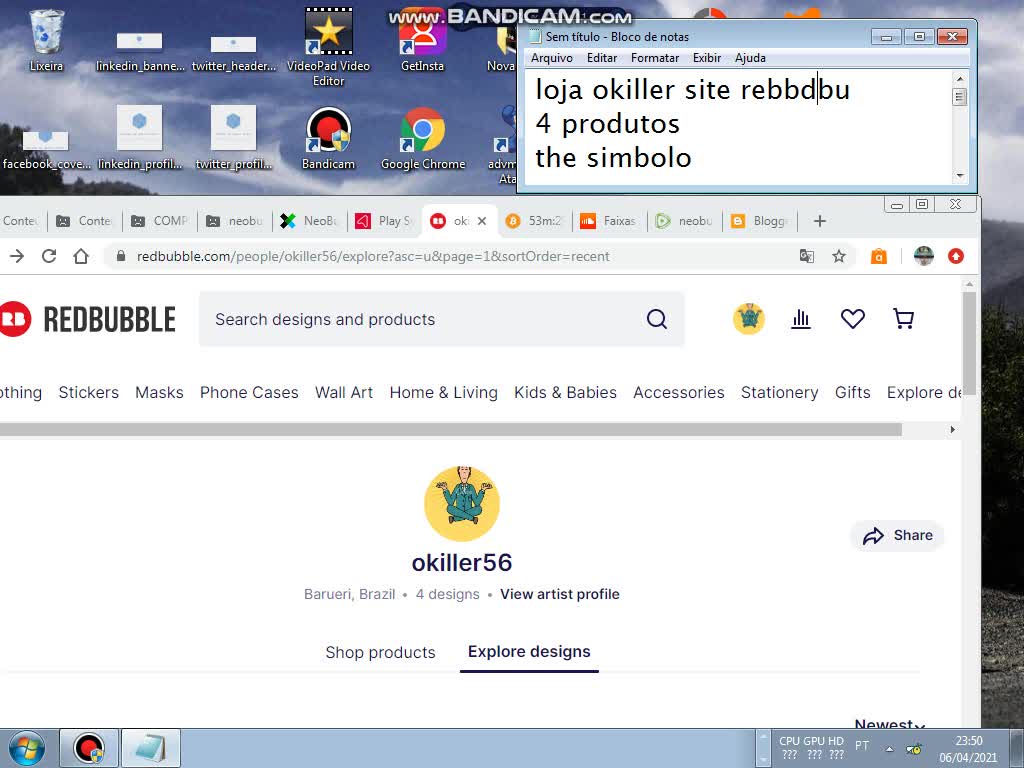This screenshot has height=768, width=1024.
Task: Open the shopping cart icon
Action: (x=904, y=319)
